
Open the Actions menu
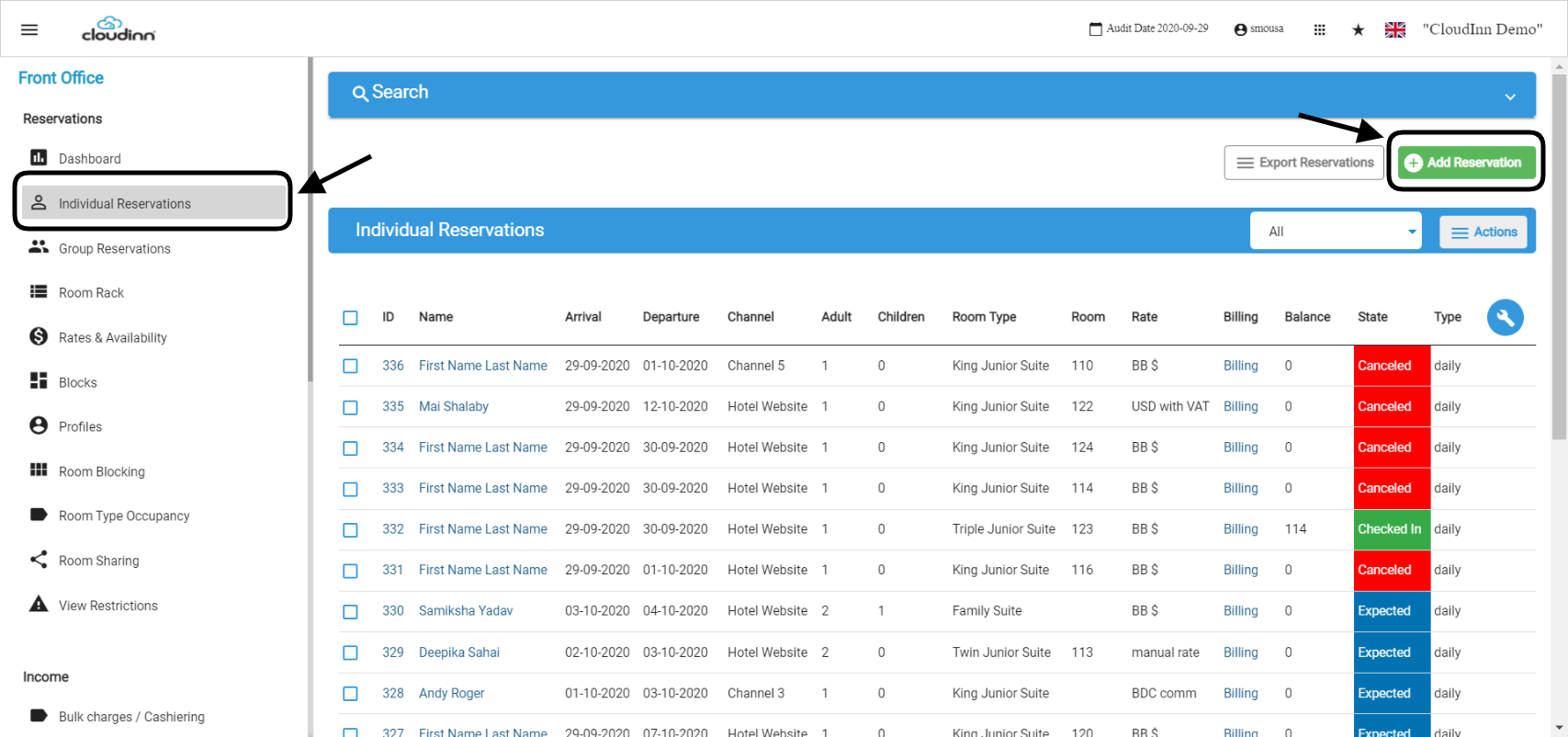tap(1483, 232)
